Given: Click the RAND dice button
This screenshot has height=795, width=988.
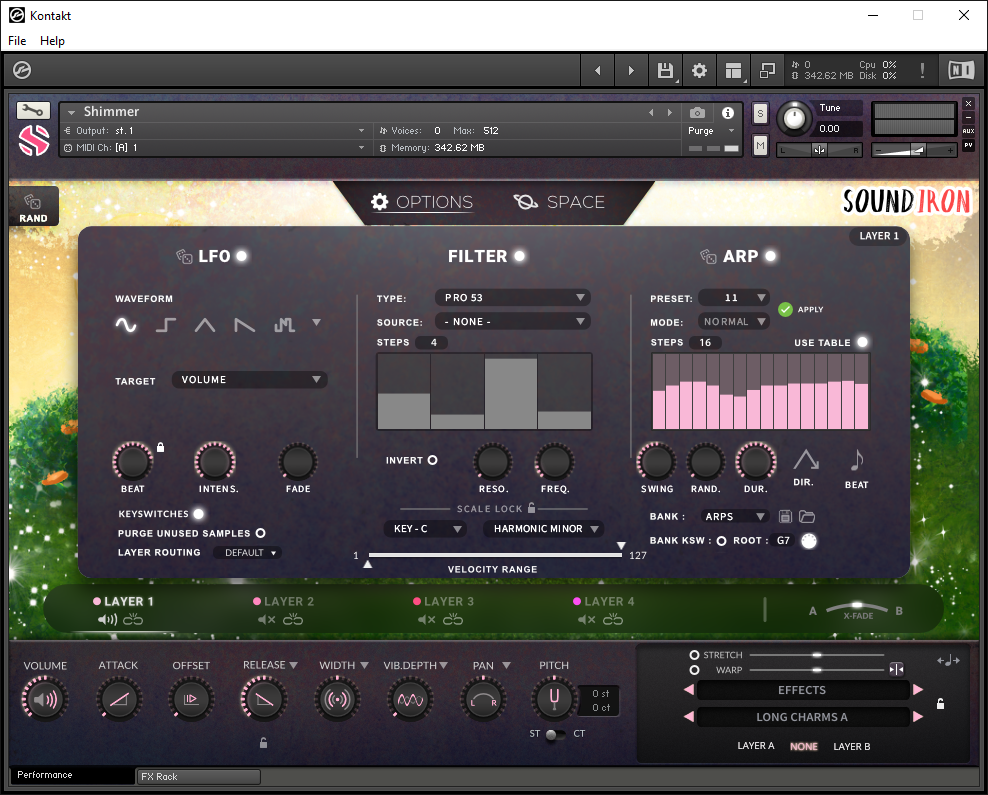Looking at the screenshot, I should (33, 208).
